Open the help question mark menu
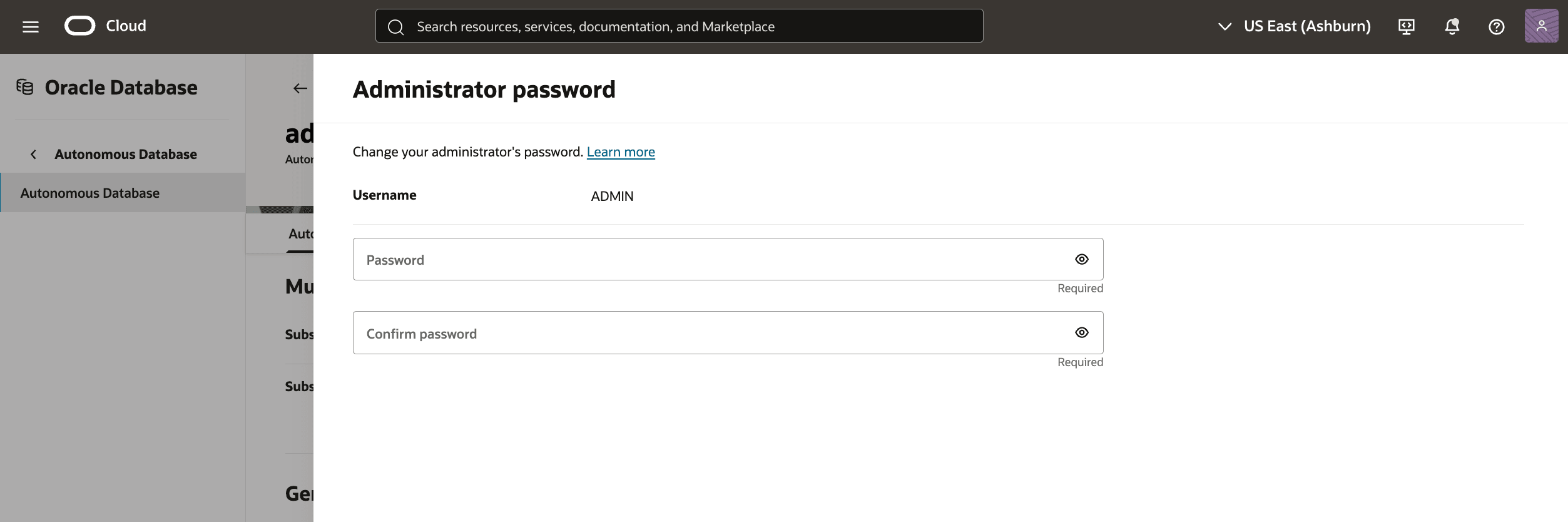The image size is (1568, 522). point(1497,27)
